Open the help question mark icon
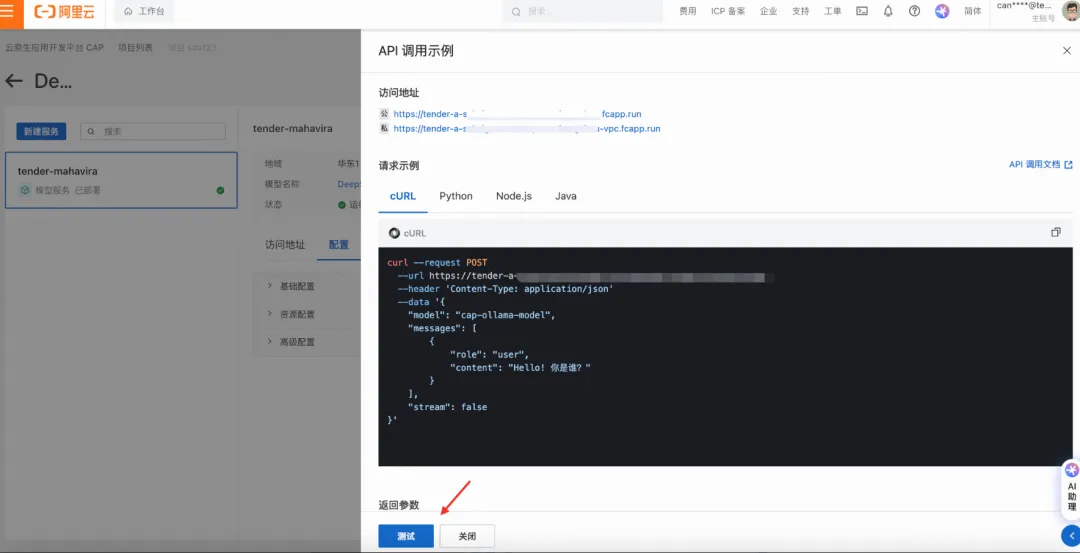Screen dimensions: 1080x553 [x=915, y=11]
